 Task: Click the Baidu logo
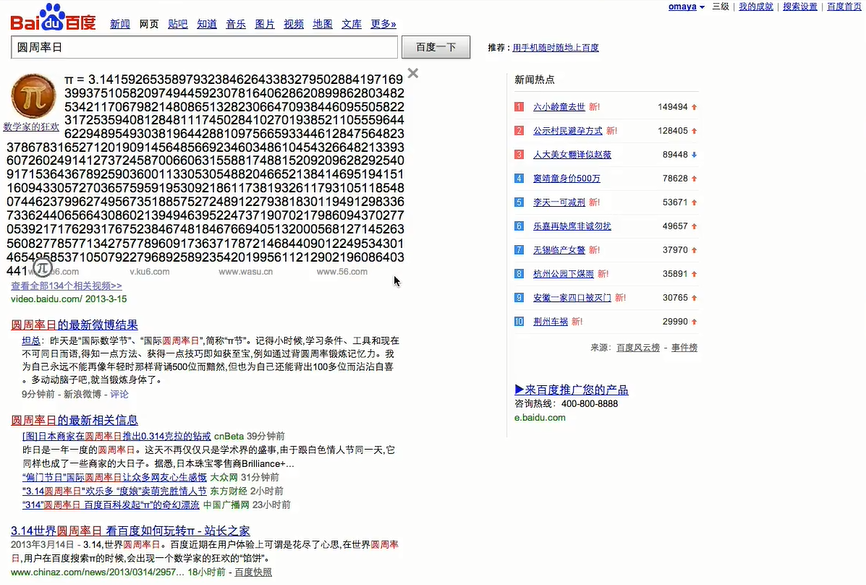[53, 18]
